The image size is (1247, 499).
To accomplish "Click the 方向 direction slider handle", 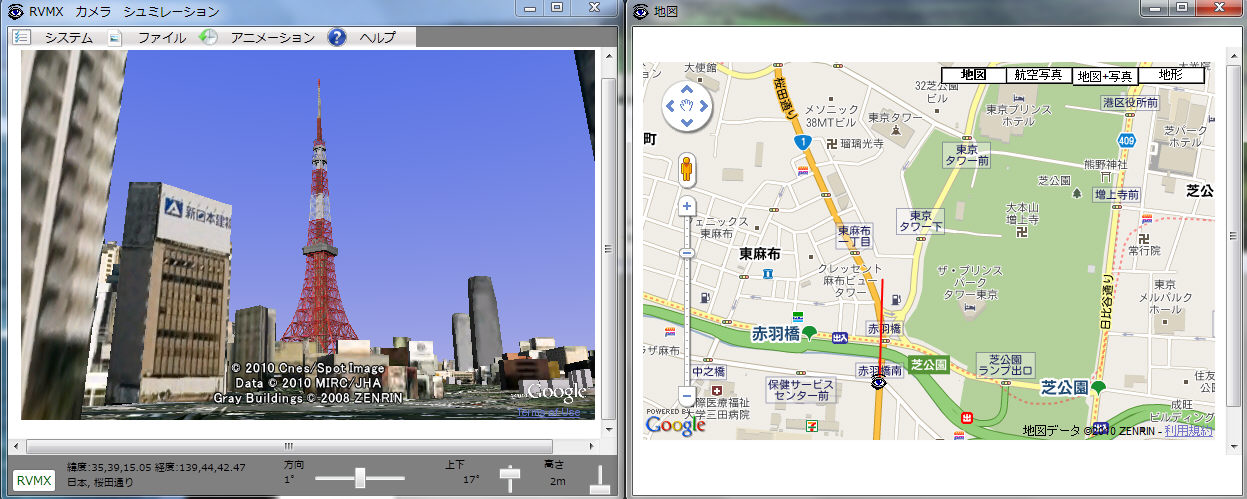I will (360, 479).
